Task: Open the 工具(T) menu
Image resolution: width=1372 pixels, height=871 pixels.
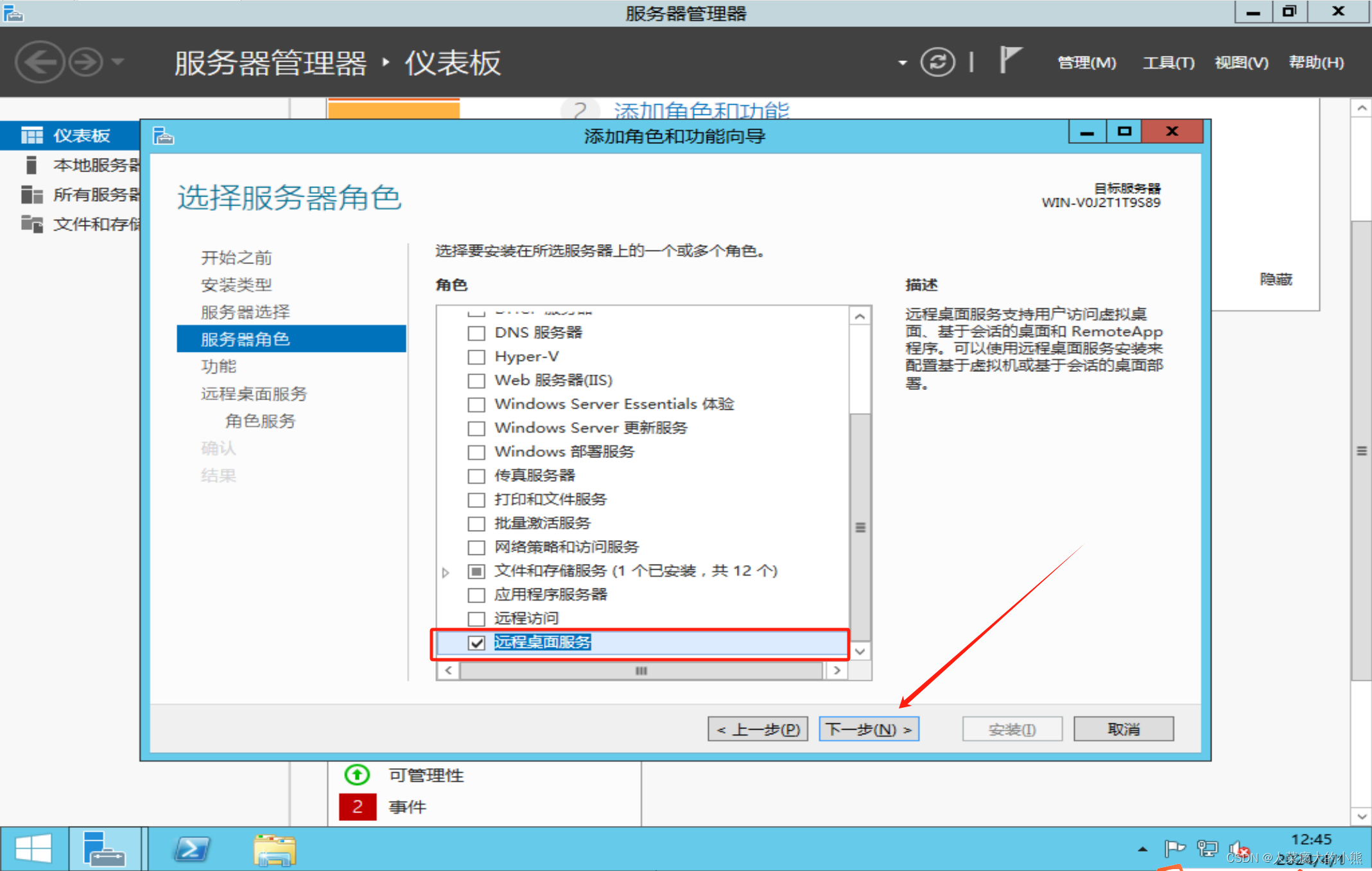Action: click(x=1168, y=62)
